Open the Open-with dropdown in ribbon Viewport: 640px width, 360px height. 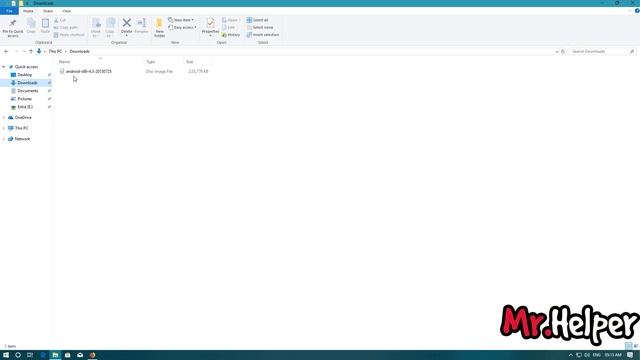[231, 20]
